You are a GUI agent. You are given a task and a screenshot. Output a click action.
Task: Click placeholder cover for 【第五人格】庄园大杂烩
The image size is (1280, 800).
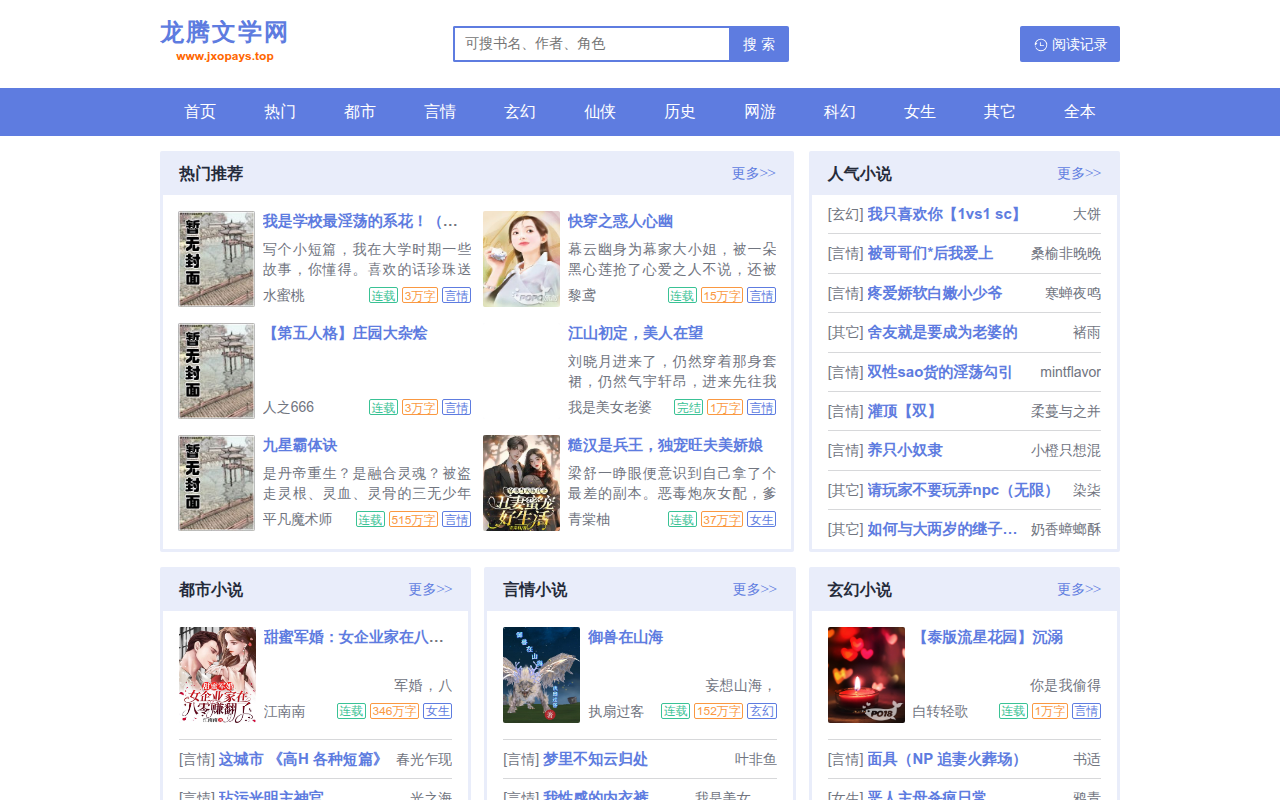217,371
